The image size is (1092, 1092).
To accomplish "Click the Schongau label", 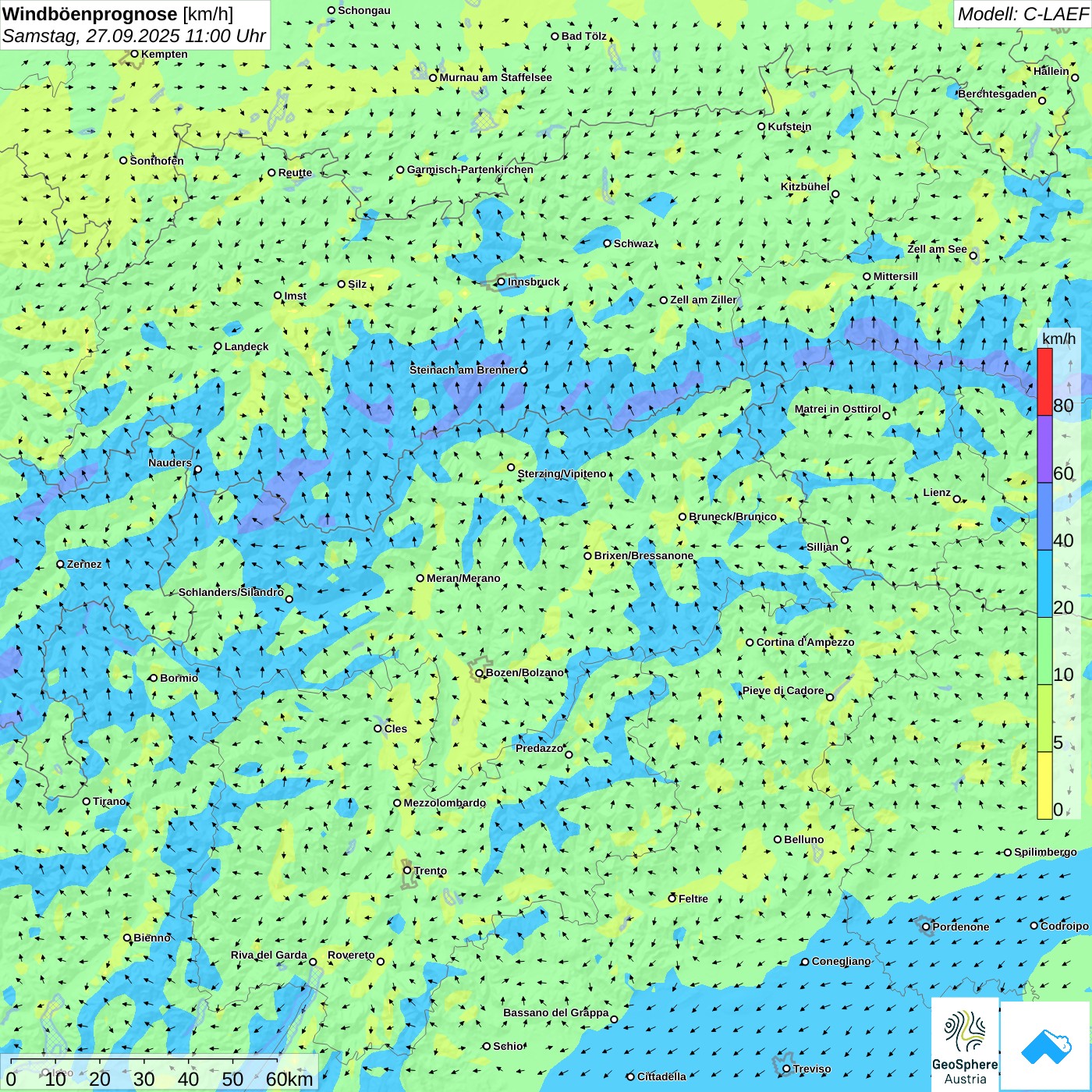I will pos(364,10).
